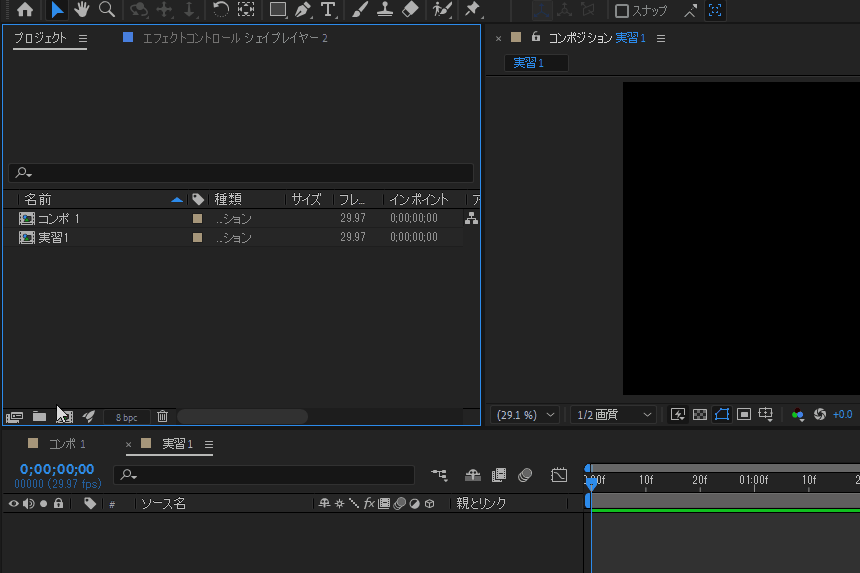
Task: Reset exposure in the composition viewer
Action: (820, 415)
